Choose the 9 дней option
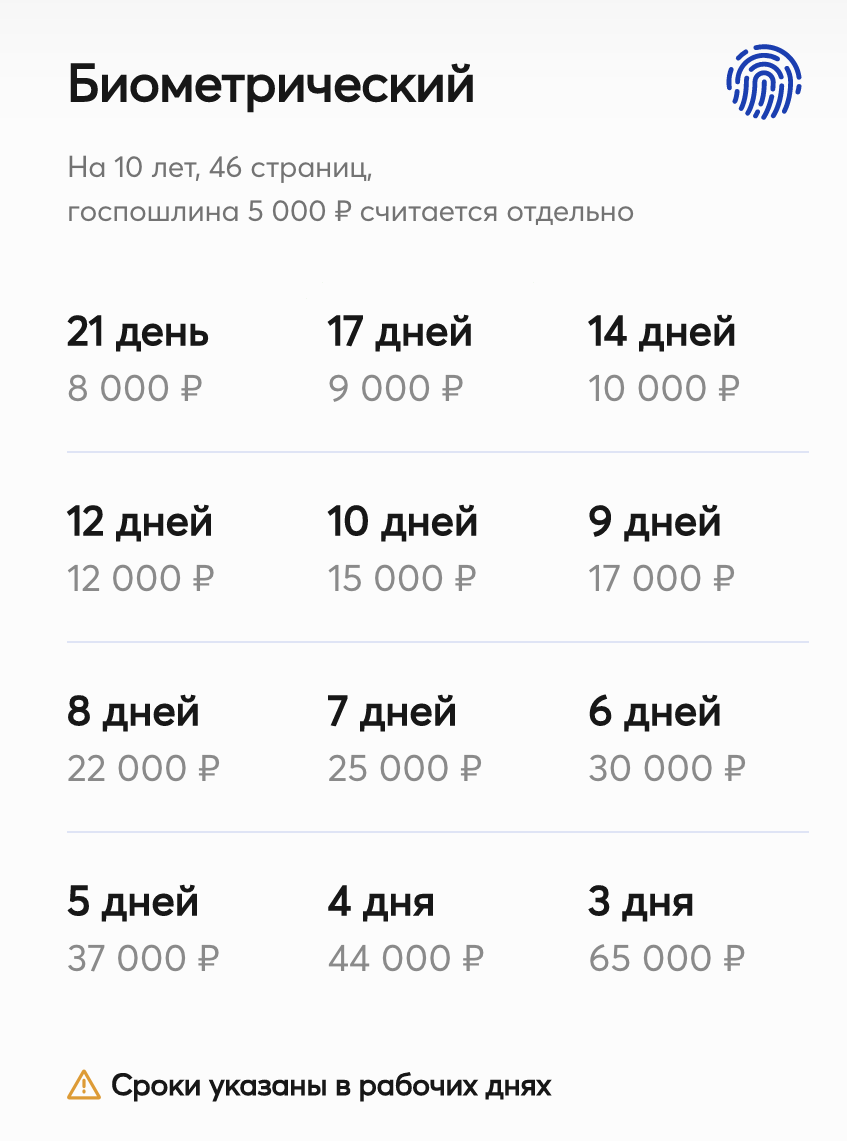The width and height of the screenshot is (847, 1141). coord(661,549)
